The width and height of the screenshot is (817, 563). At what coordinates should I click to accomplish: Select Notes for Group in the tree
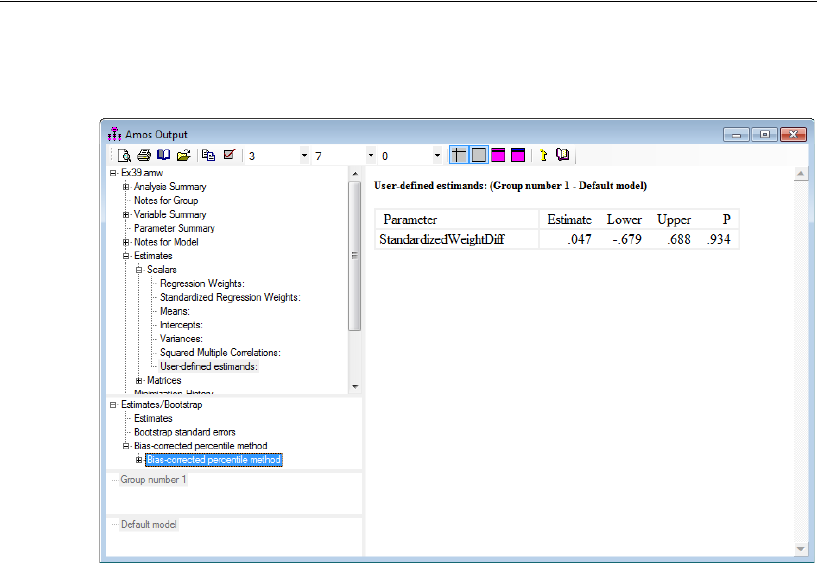click(166, 201)
